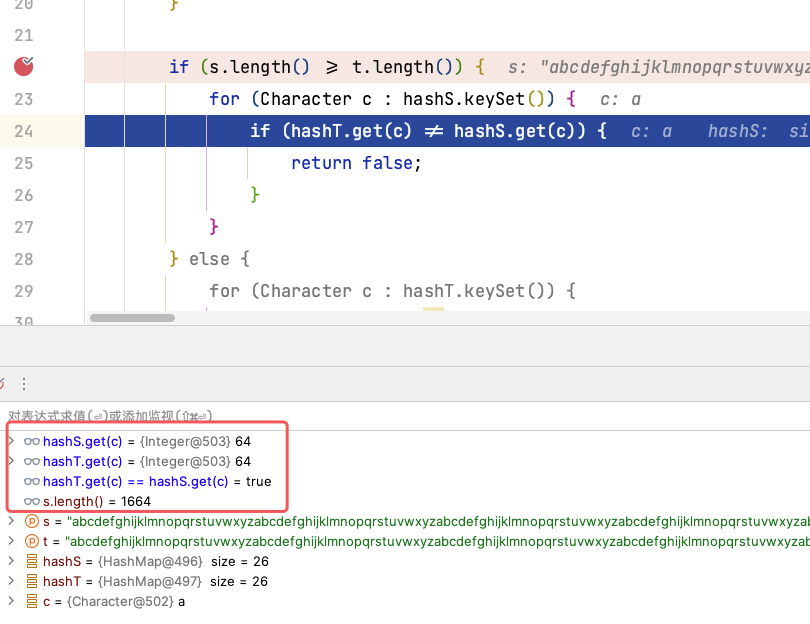The height and width of the screenshot is (624, 810).
Task: Expand the Character variable c
Action: pyautogui.click(x=11, y=601)
